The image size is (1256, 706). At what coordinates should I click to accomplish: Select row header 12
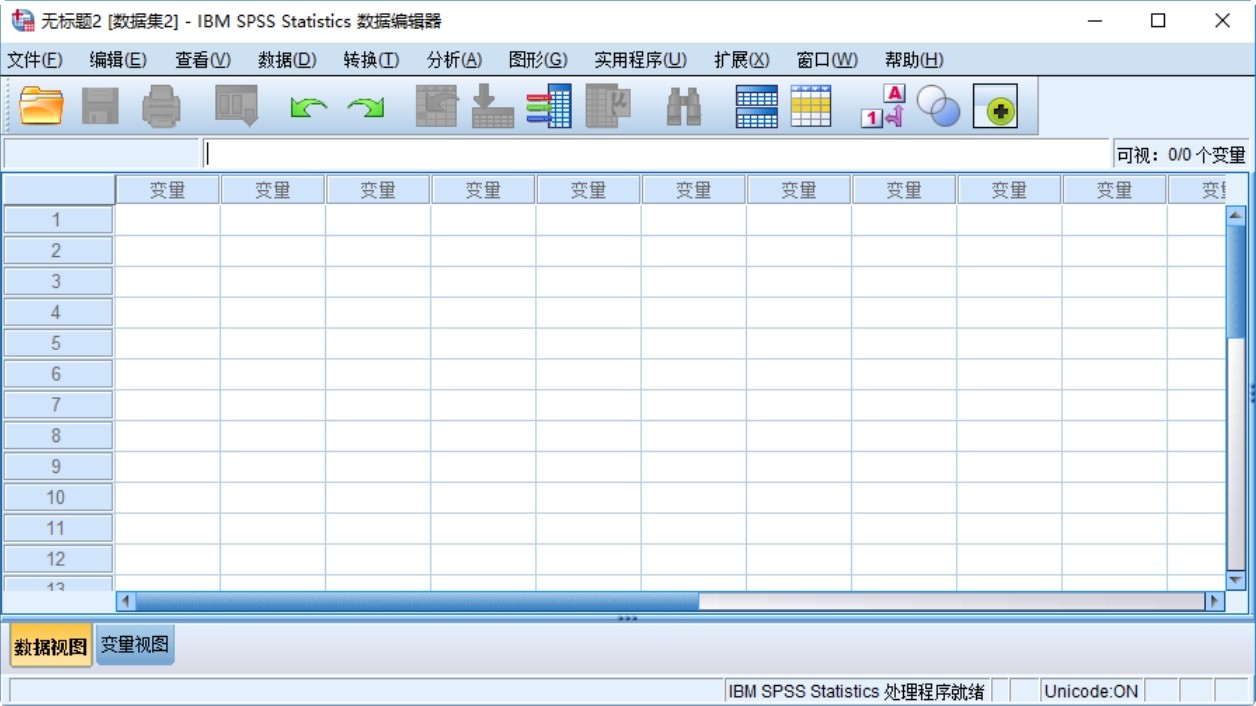coord(58,559)
